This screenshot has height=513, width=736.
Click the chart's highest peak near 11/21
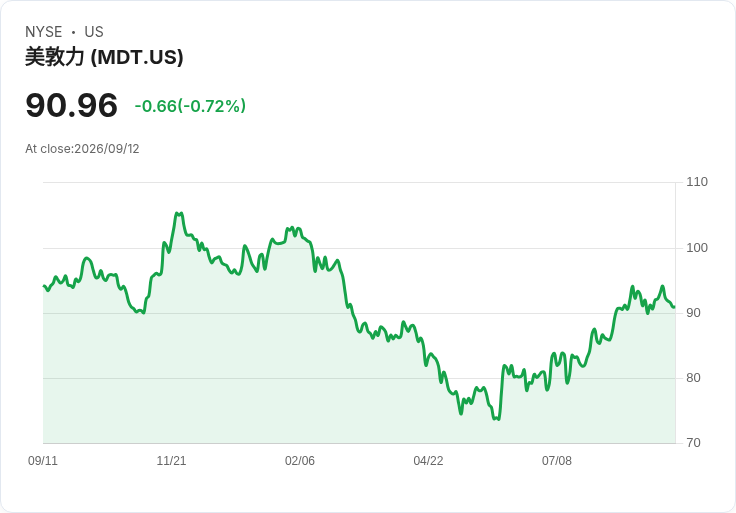(179, 214)
